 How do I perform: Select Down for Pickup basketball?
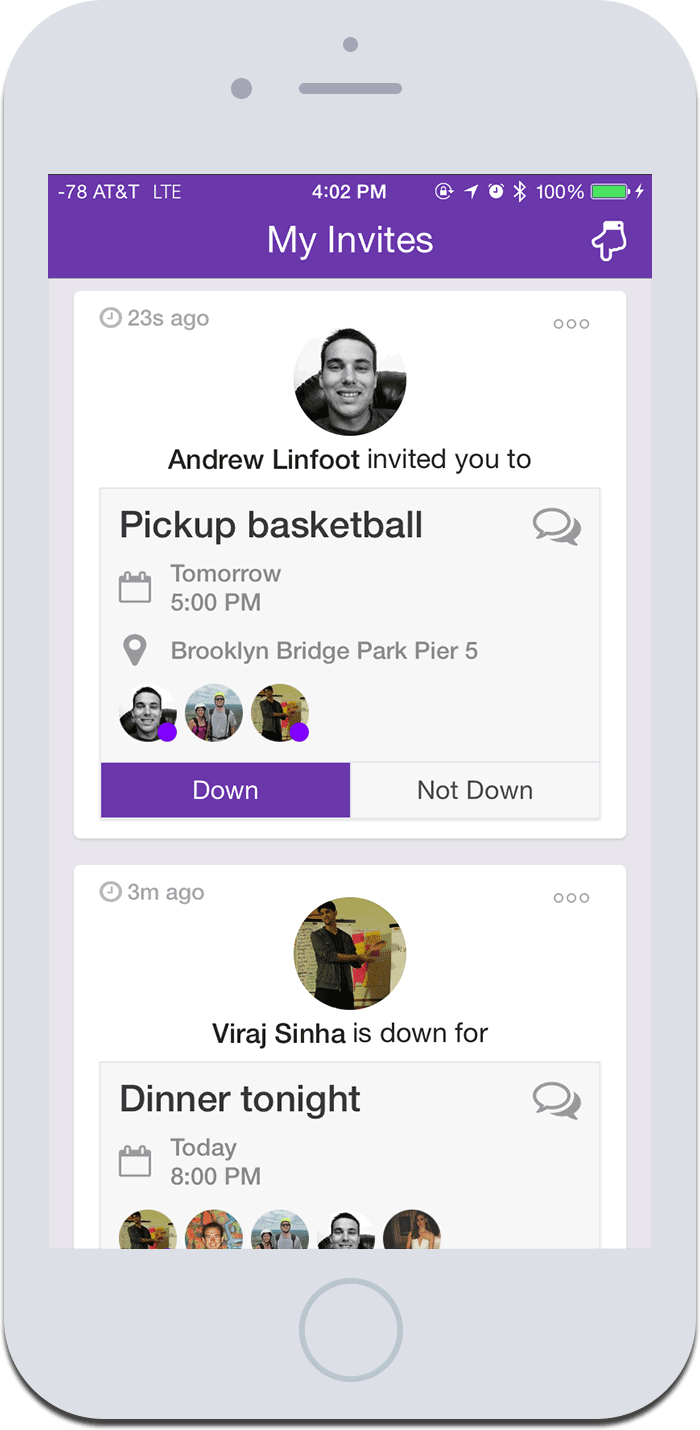226,790
